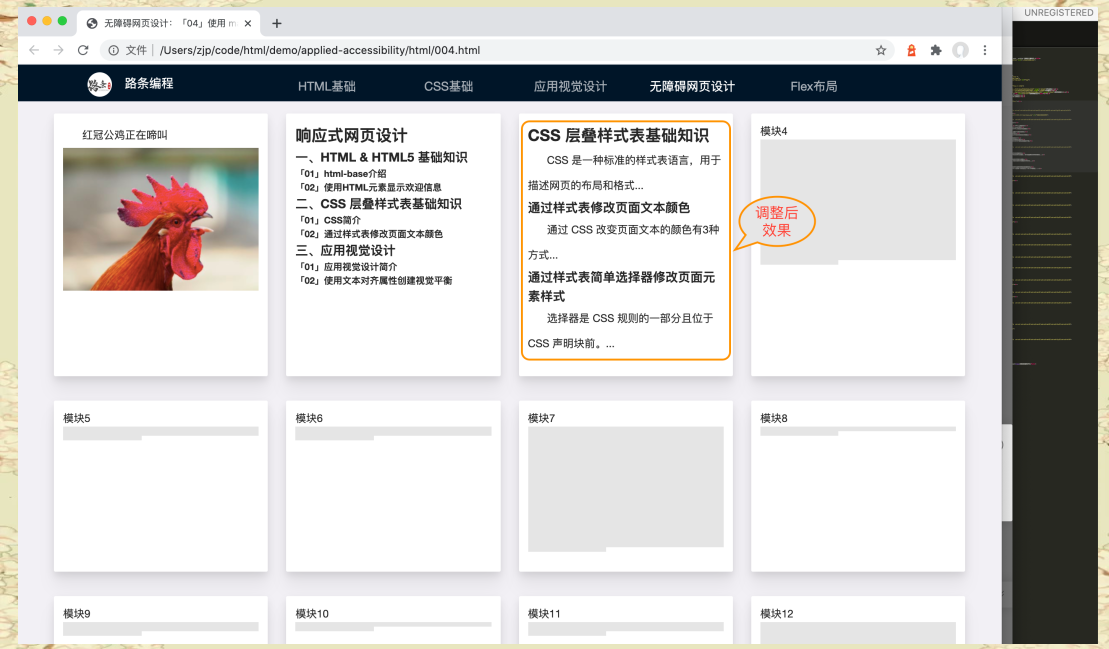Image resolution: width=1109 pixels, height=649 pixels.
Task: Open the red extension icon in toolbar
Action: [911, 50]
